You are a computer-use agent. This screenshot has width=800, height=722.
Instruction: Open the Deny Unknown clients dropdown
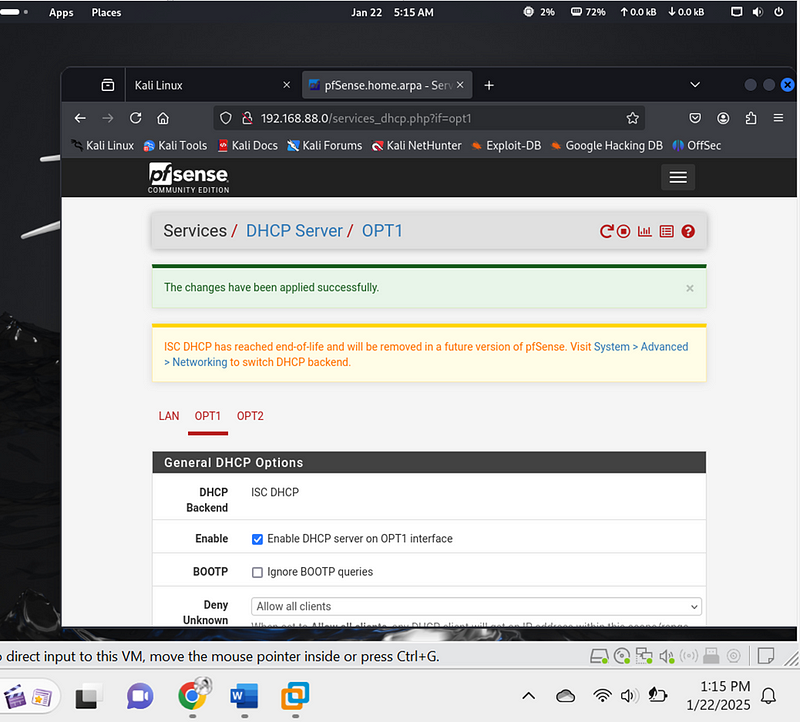coord(476,606)
